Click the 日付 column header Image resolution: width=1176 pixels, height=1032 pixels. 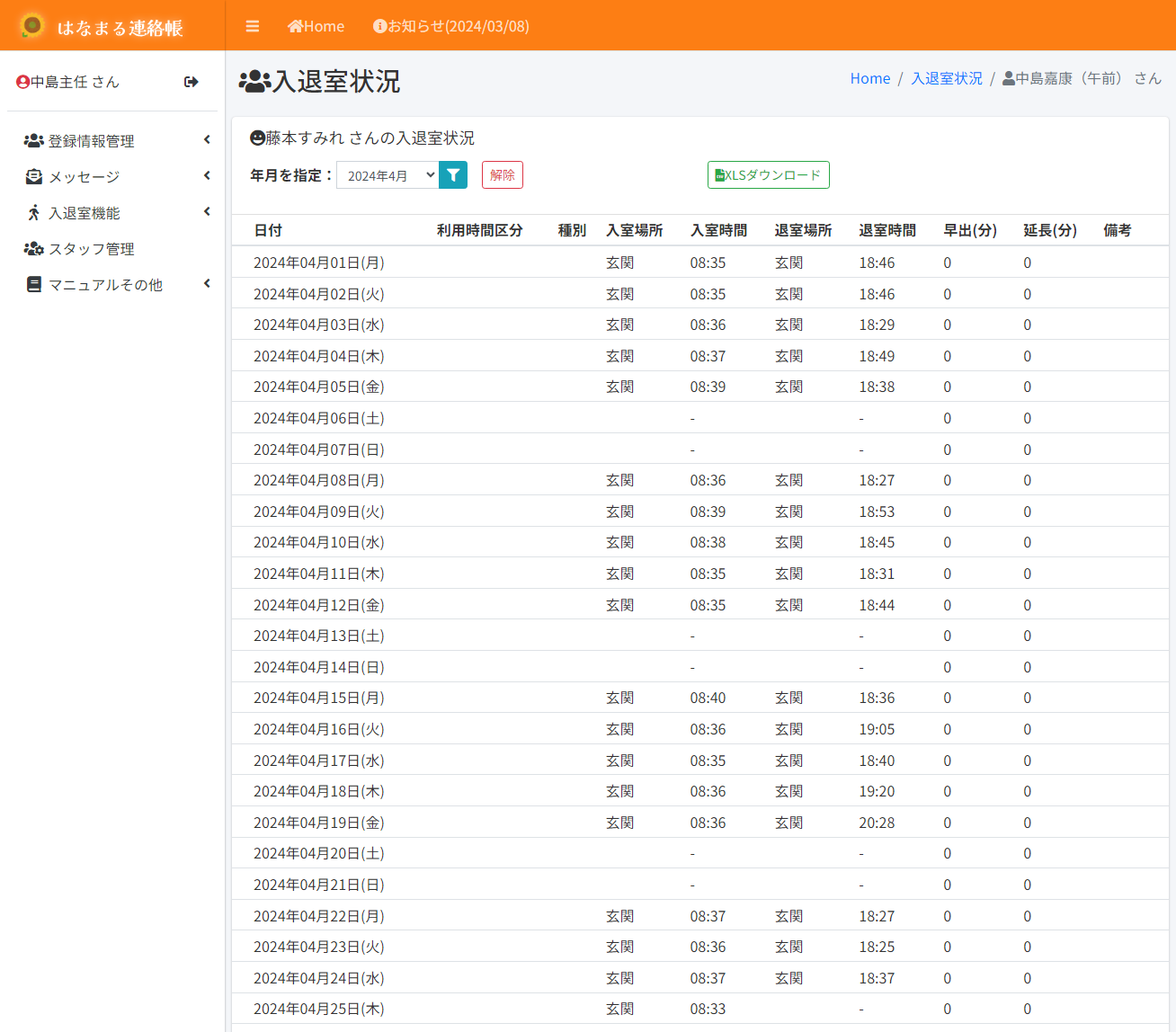click(x=268, y=231)
